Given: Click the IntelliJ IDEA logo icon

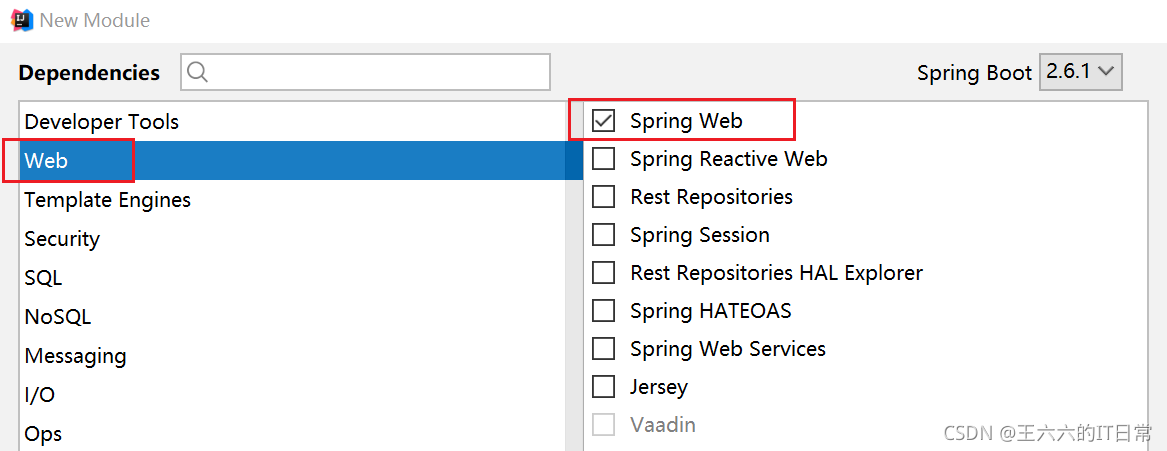Looking at the screenshot, I should click(22, 19).
